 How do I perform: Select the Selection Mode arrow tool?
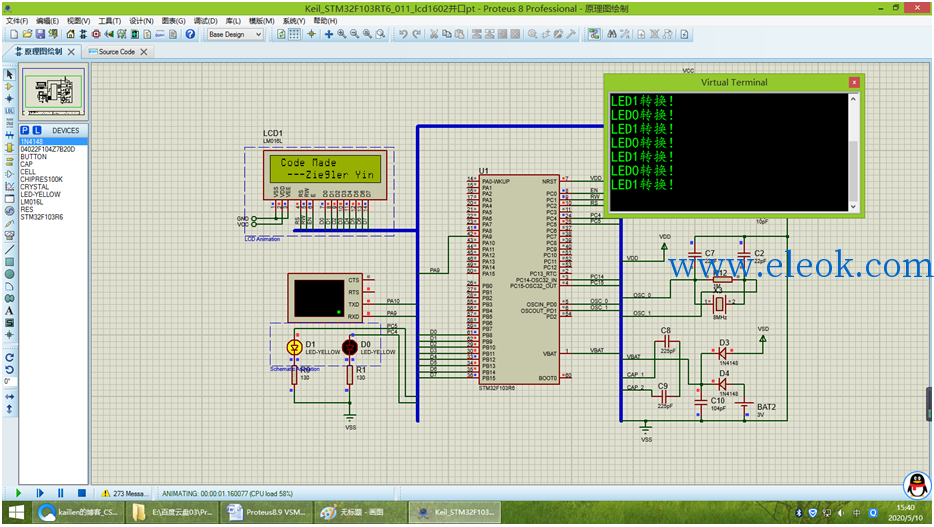(9, 74)
